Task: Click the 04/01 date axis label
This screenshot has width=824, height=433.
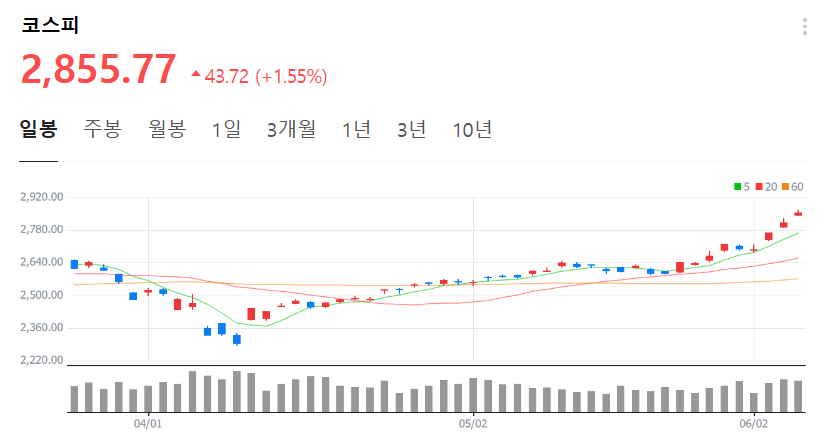Action: tap(148, 424)
